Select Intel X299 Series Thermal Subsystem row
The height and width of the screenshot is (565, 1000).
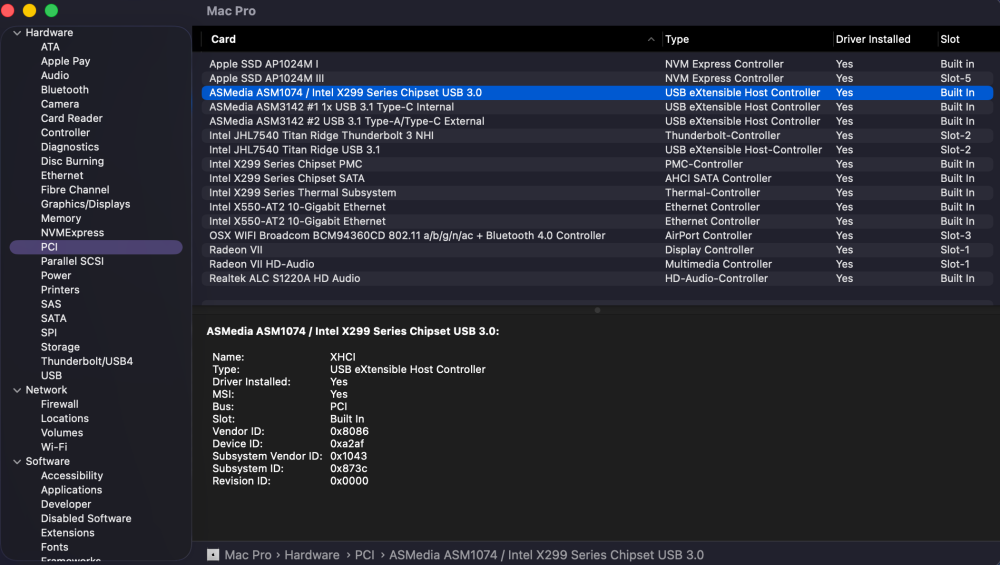point(597,193)
